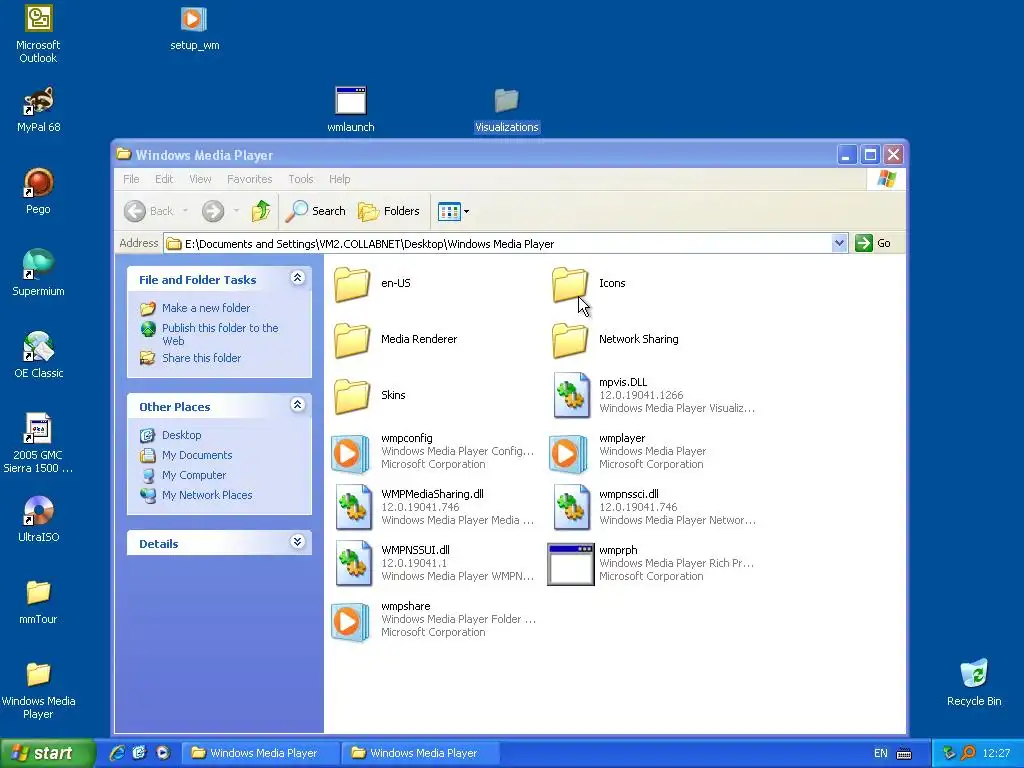Screen dimensions: 1024x768
Task: Select the Visualizations desktop folder
Action: (507, 110)
